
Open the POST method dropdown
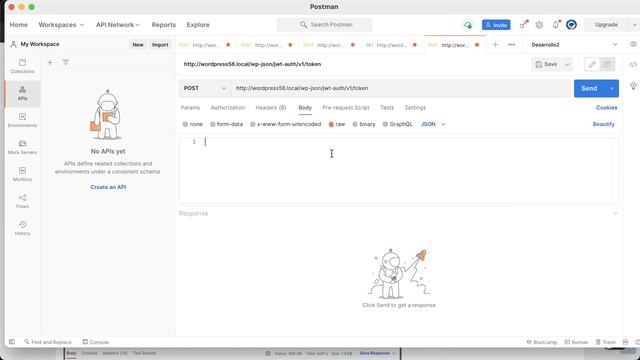coord(205,88)
